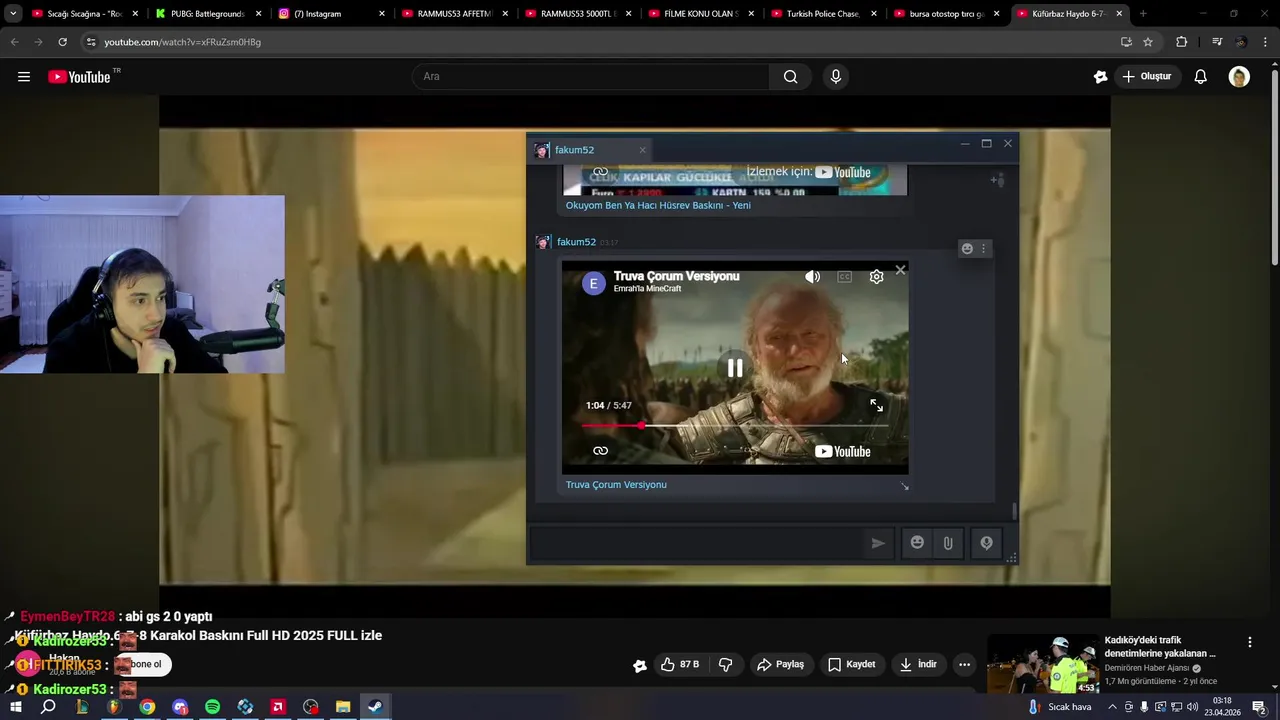
Task: Open a new browser tab
Action: 1143,14
